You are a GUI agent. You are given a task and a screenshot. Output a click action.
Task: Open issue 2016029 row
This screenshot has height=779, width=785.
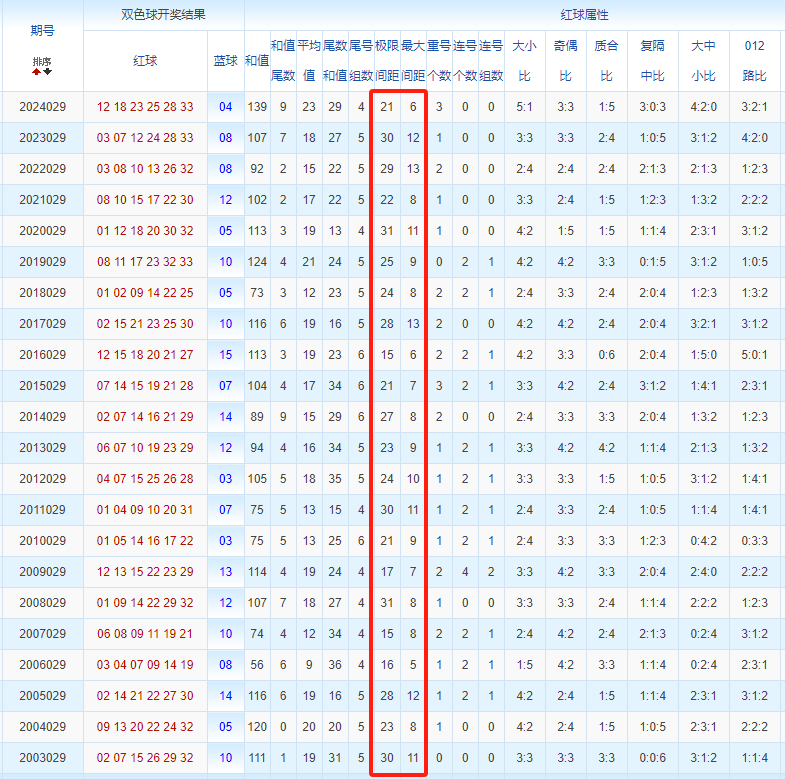click(42, 355)
